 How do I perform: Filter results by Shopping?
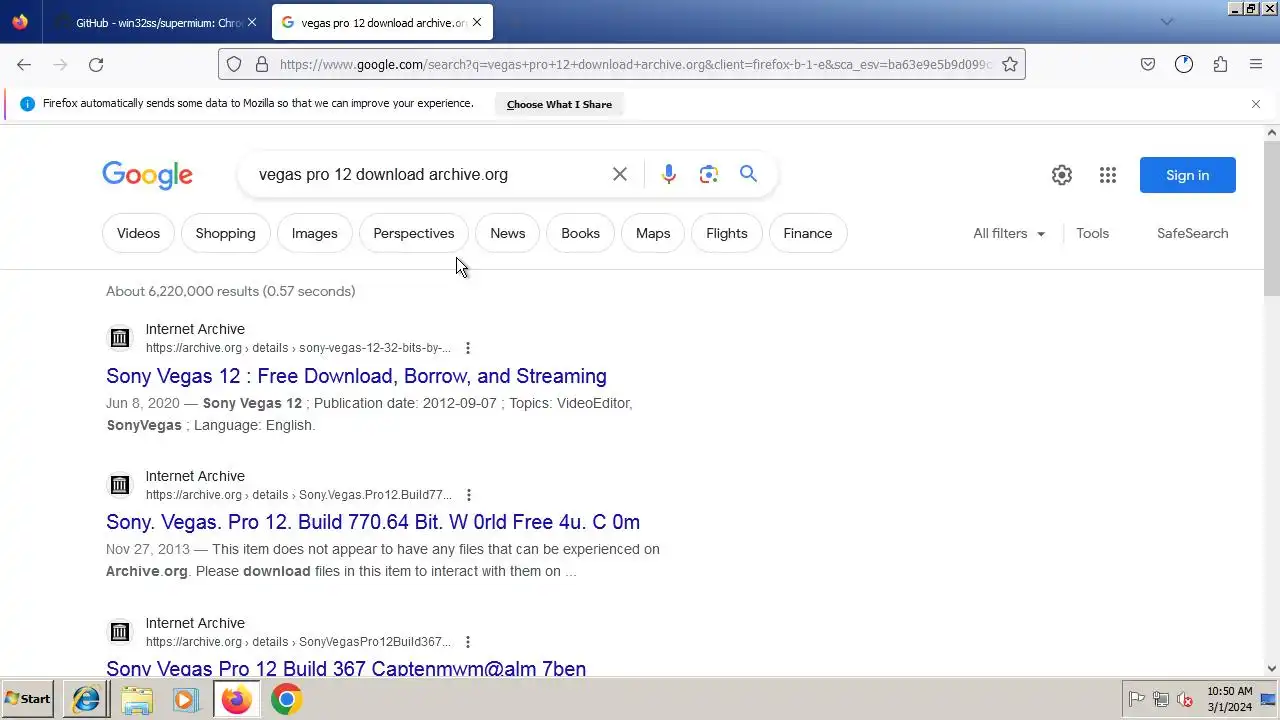[225, 233]
